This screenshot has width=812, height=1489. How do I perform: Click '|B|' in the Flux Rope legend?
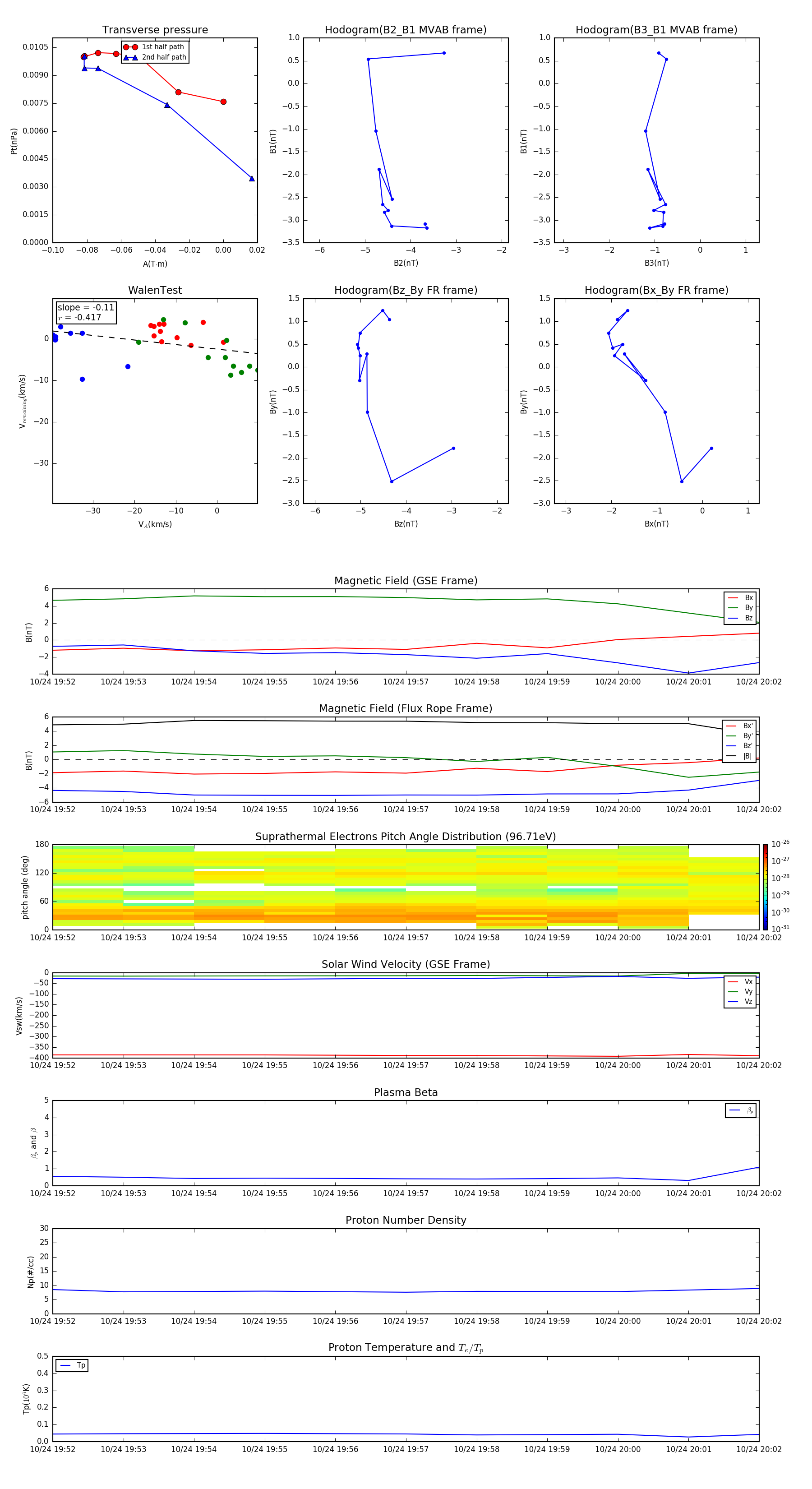[748, 756]
